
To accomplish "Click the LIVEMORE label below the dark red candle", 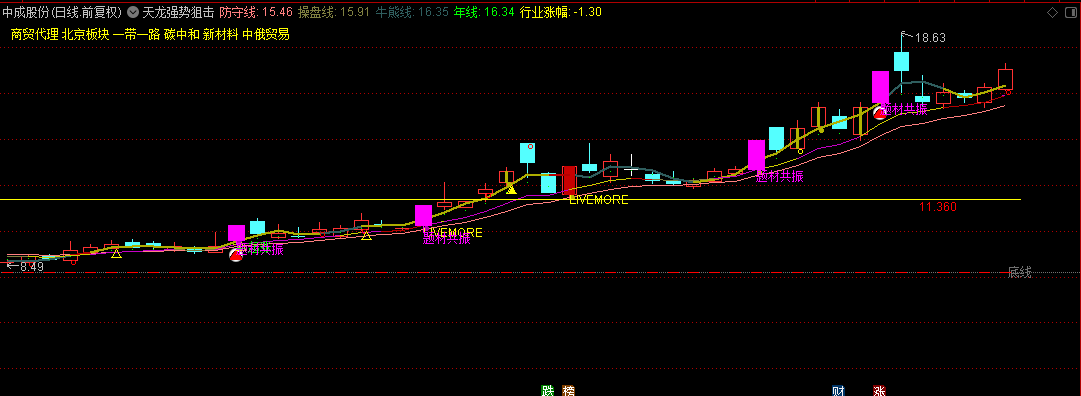I will [598, 200].
